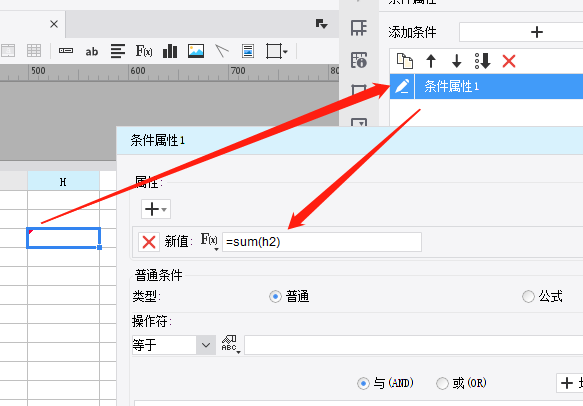Edit 条件属性1 with pencil icon
583x406 pixels.
(402, 86)
